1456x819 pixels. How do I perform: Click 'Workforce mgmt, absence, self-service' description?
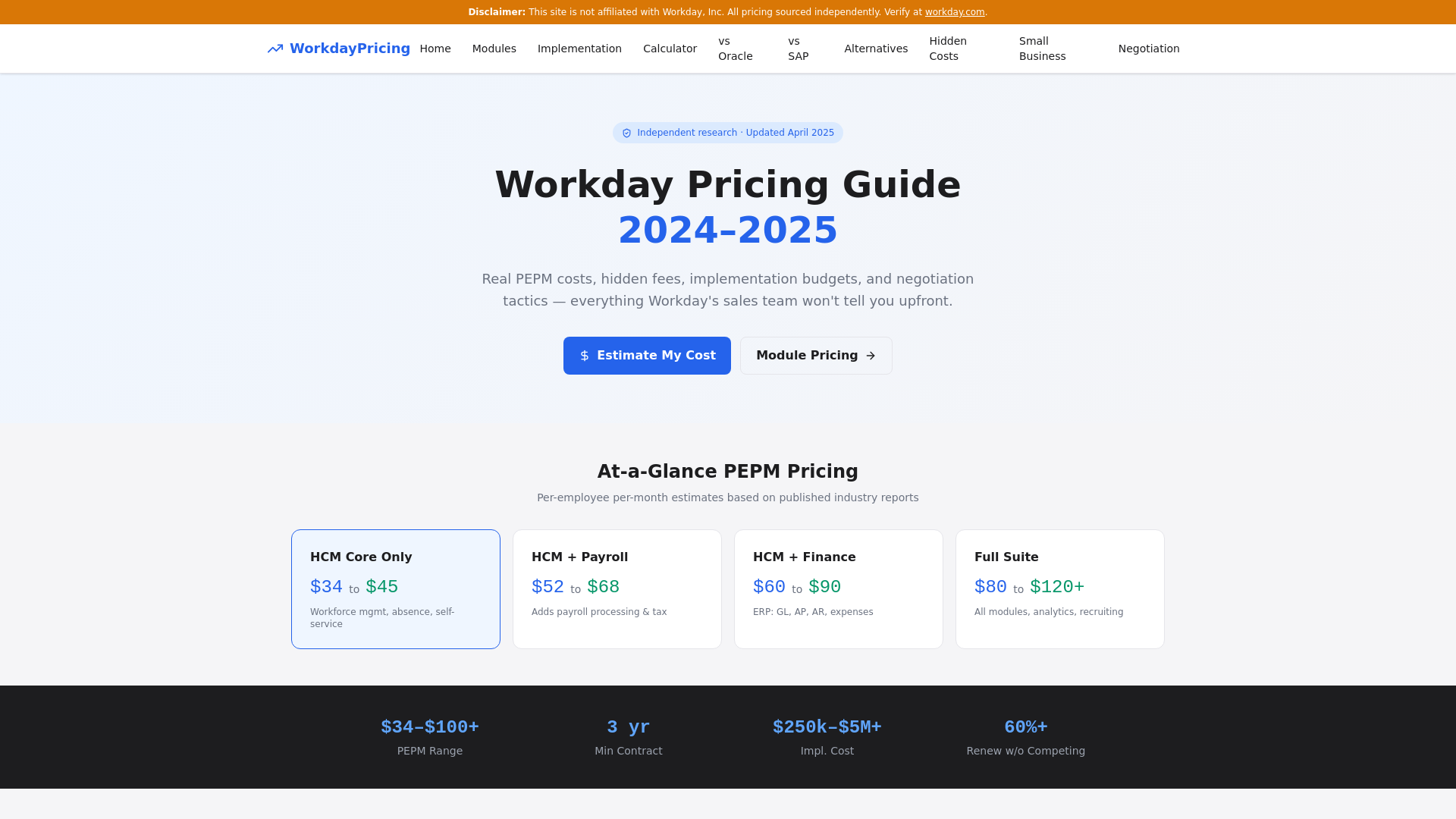(x=382, y=618)
